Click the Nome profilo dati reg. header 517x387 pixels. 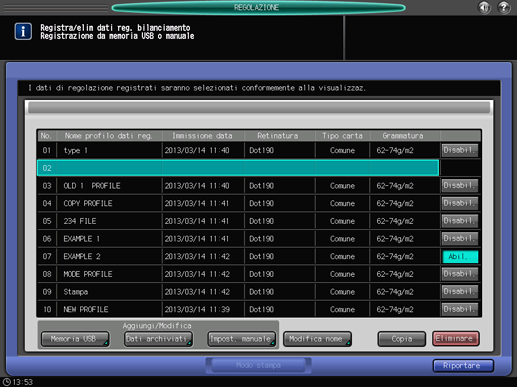click(108, 136)
